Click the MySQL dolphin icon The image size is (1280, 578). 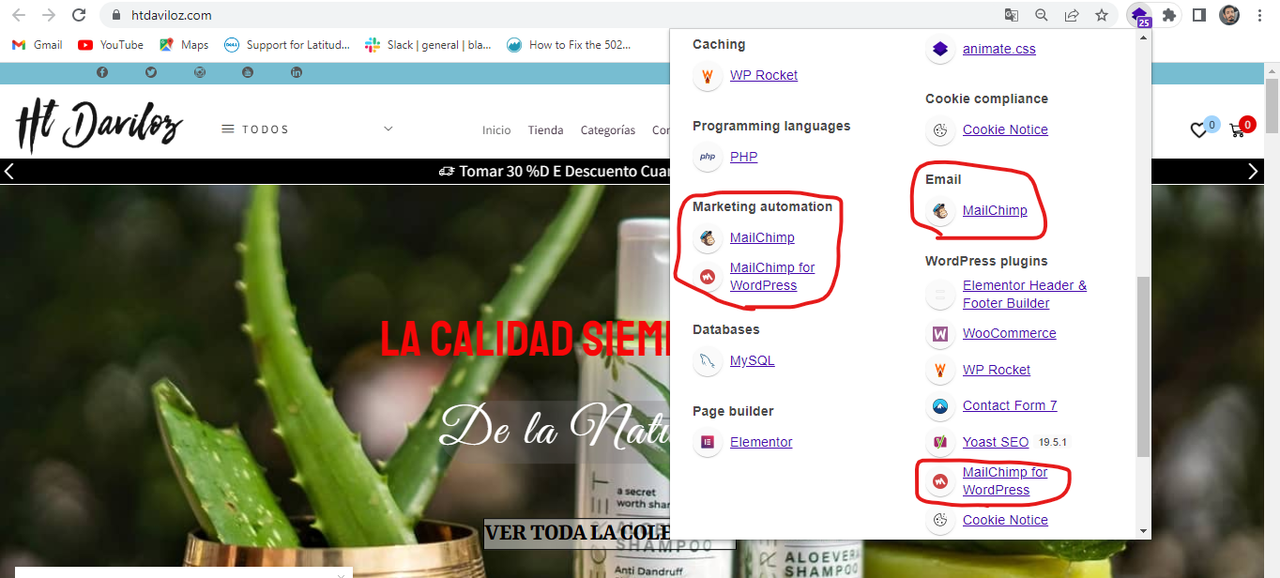click(x=708, y=361)
